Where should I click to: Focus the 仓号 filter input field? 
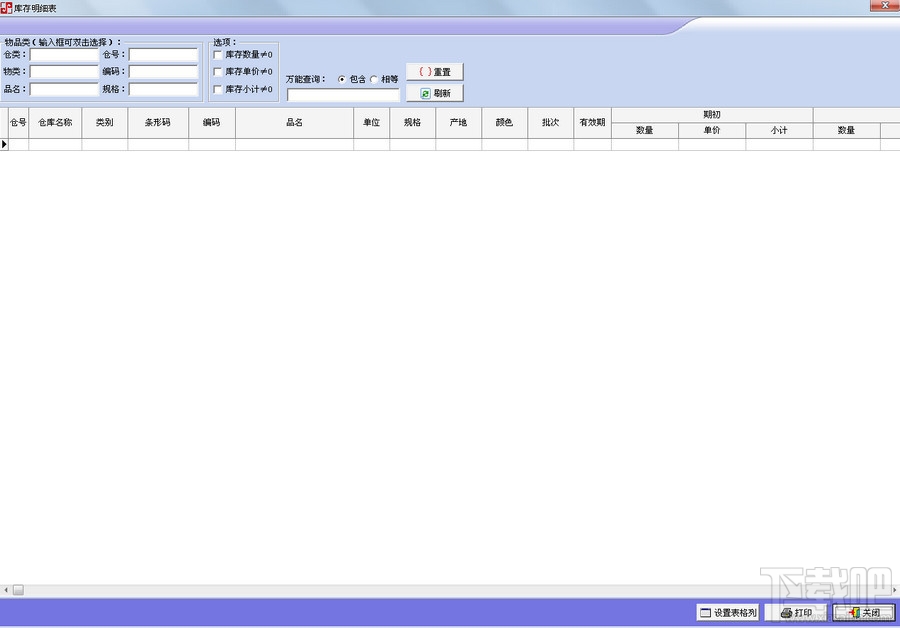tap(164, 55)
